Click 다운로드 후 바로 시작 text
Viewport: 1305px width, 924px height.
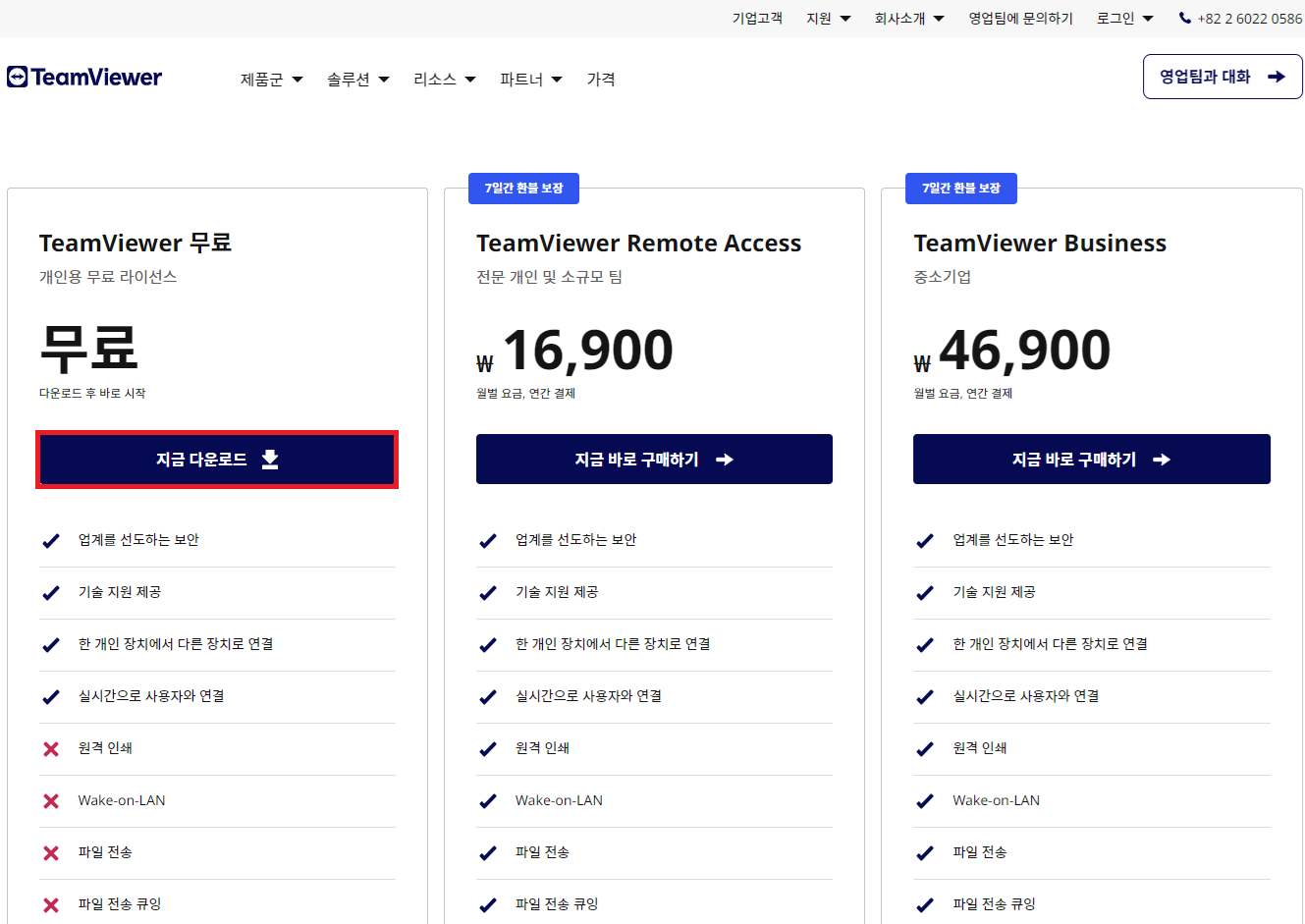coord(92,394)
